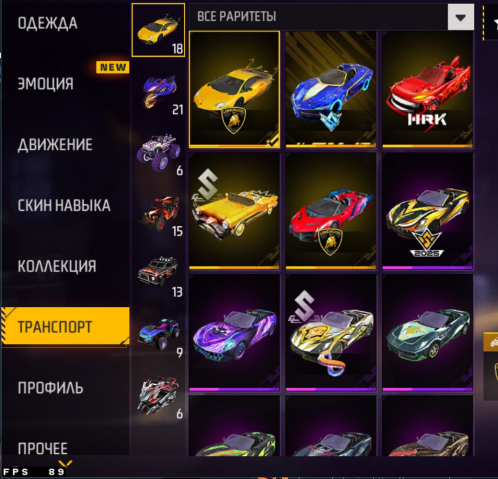Expand the ВСЕ РАРИТЕТЫ dropdown arrow
The width and height of the screenshot is (498, 479).
coord(461,17)
